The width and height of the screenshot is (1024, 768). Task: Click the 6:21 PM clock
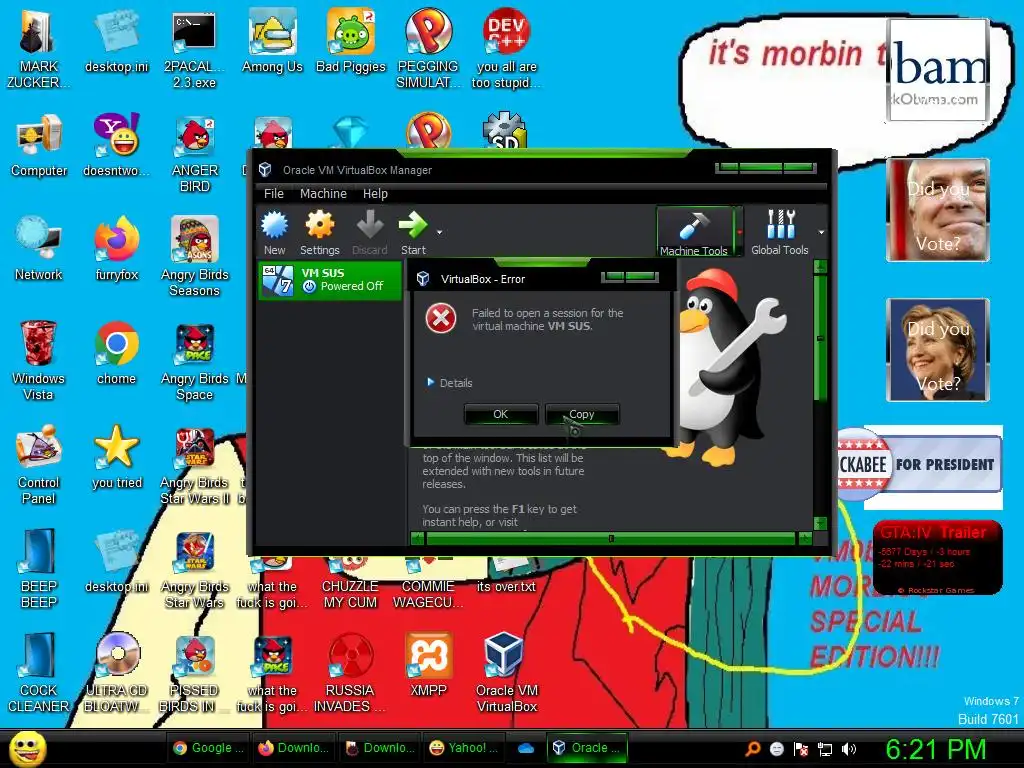pyautogui.click(x=935, y=750)
